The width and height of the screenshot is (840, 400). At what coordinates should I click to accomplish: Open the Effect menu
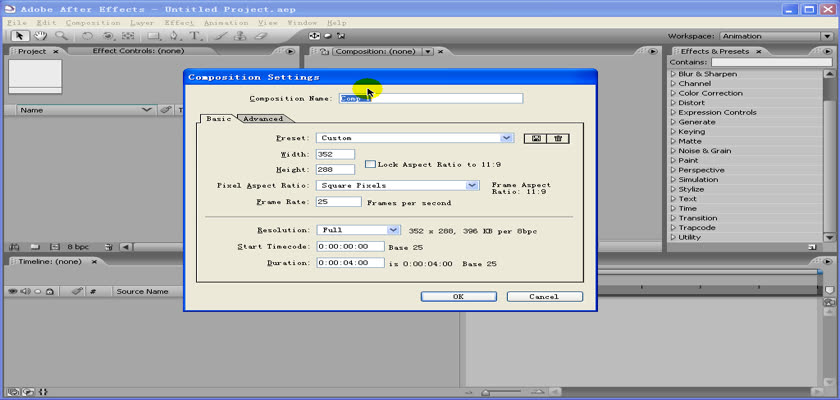tap(178, 23)
